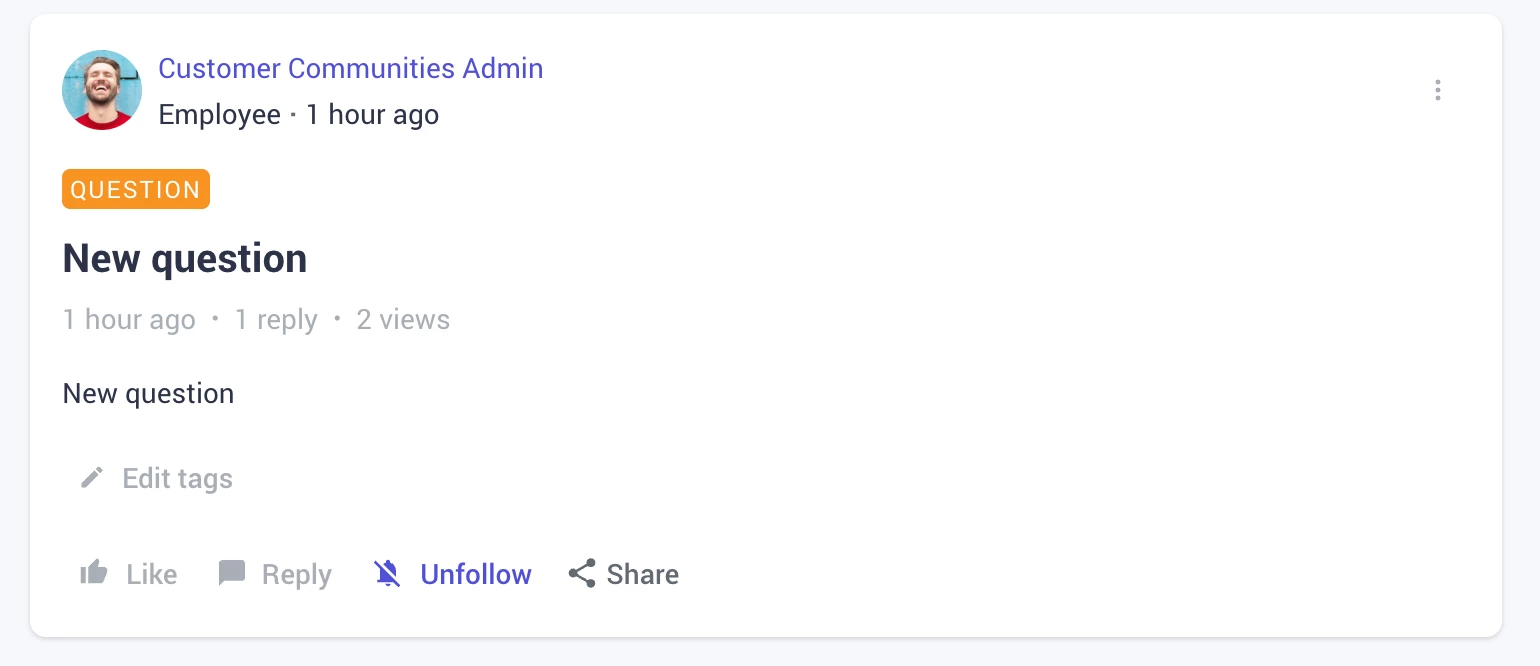Open the bold "New question" post title
1540x666 pixels.
(185, 259)
